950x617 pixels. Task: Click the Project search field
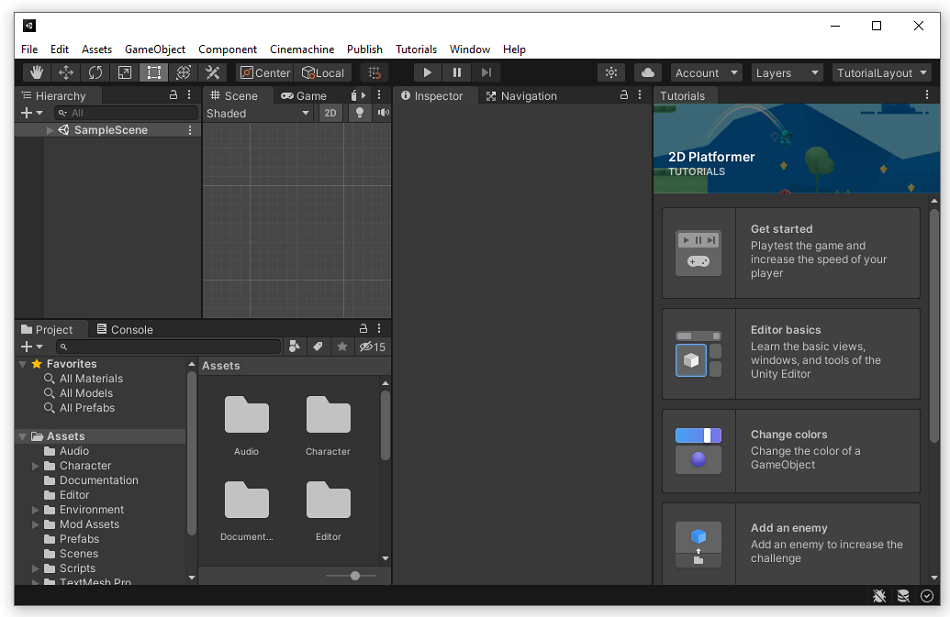(x=168, y=347)
